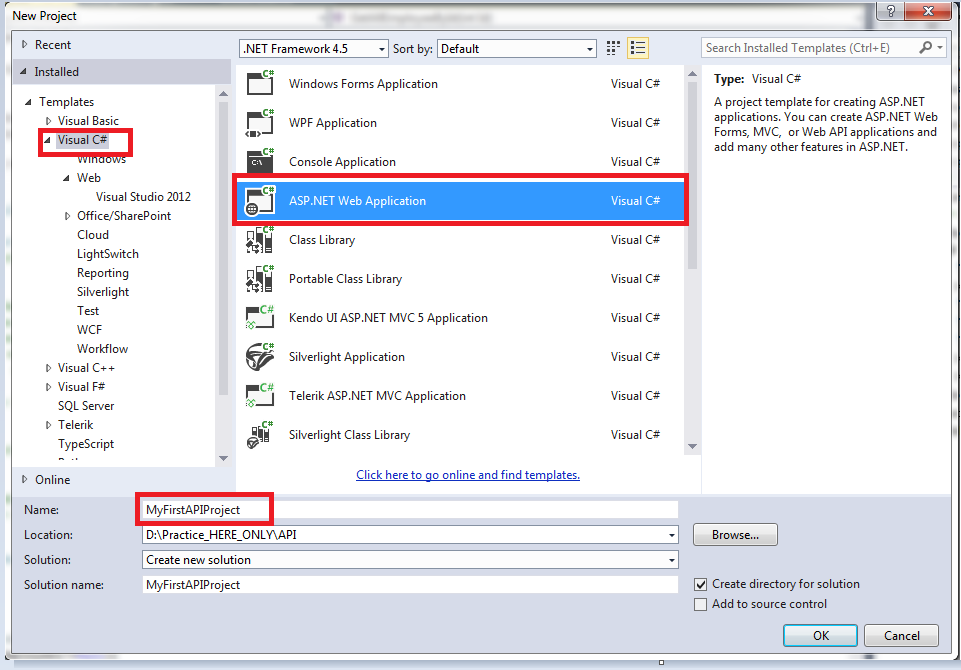Image resolution: width=961 pixels, height=670 pixels.
Task: Open 'Click here to go online and find templates' link
Action: (468, 475)
